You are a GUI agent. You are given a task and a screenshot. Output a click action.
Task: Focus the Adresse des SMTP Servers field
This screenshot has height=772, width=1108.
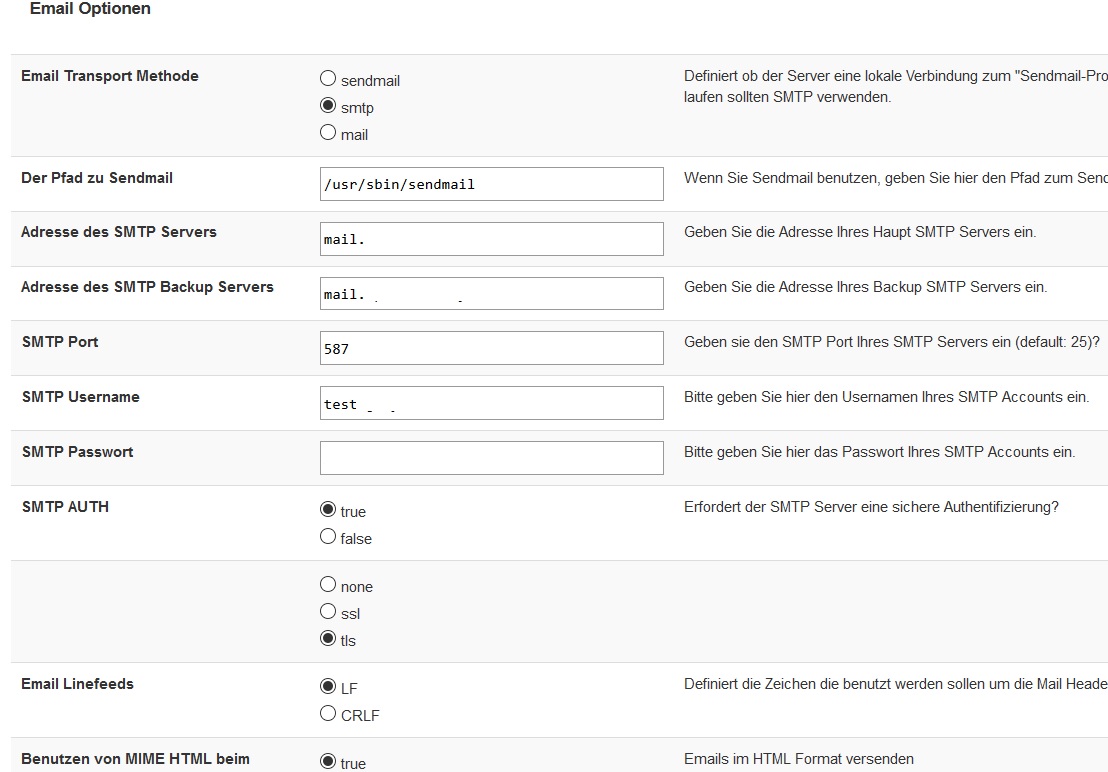(491, 239)
